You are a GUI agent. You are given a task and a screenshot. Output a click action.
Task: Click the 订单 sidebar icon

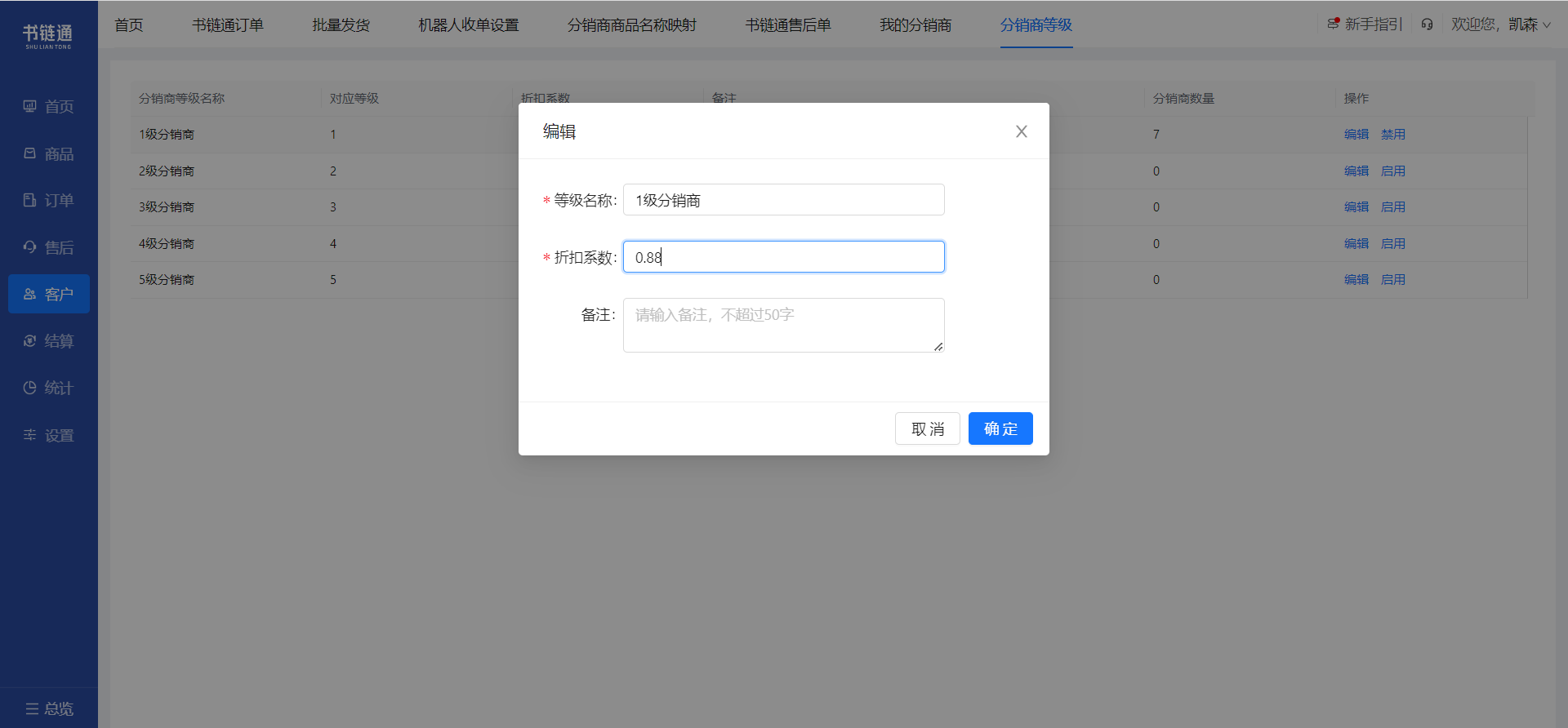tap(29, 200)
